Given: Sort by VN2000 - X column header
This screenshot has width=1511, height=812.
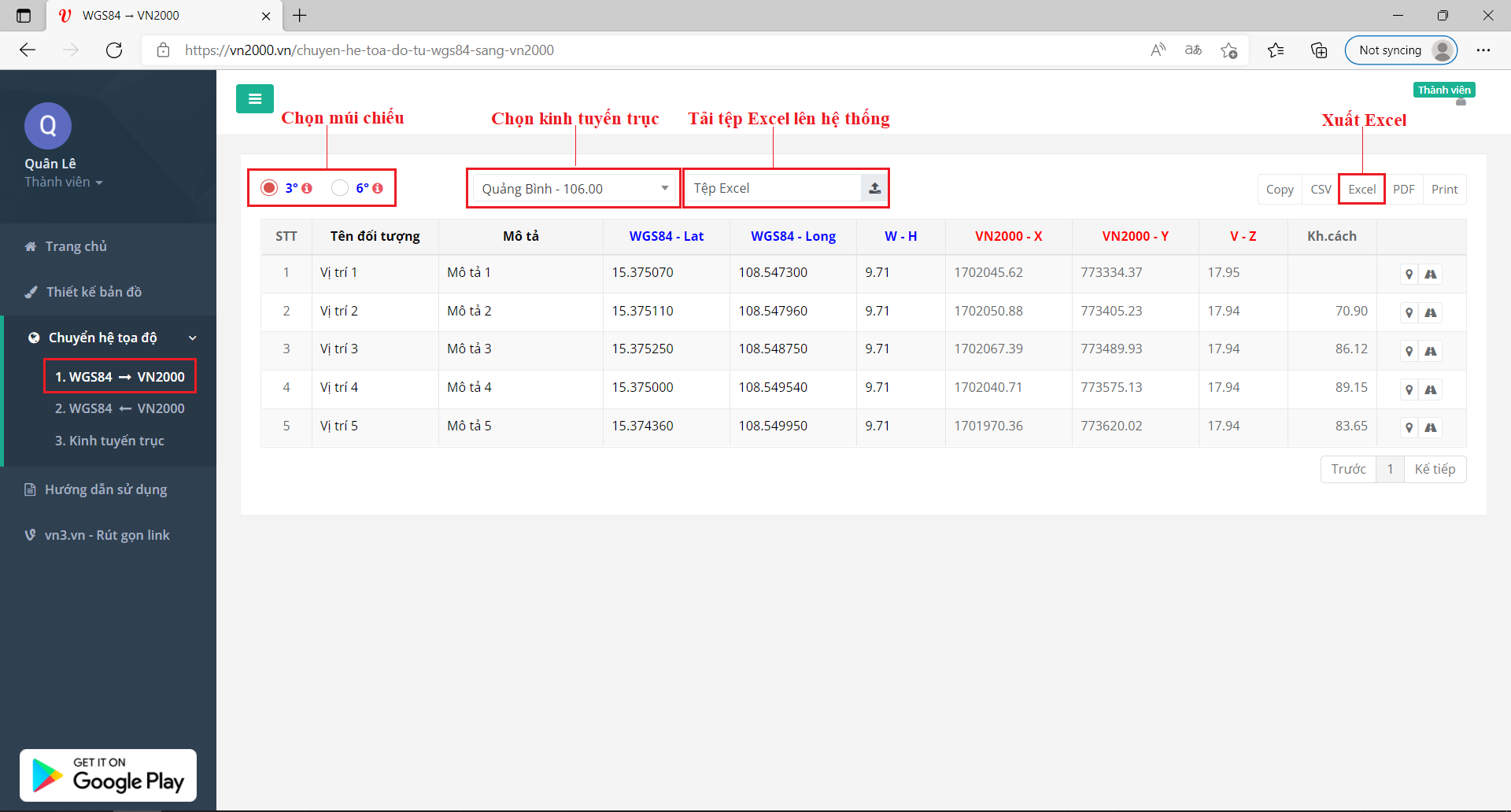Looking at the screenshot, I should point(1008,236).
